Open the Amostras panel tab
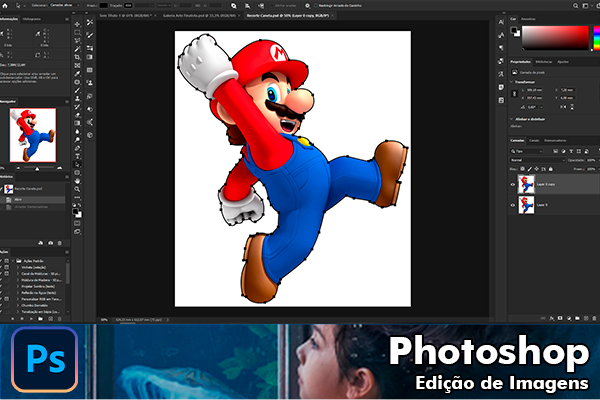Screen dimensions: 600x400 click(528, 19)
